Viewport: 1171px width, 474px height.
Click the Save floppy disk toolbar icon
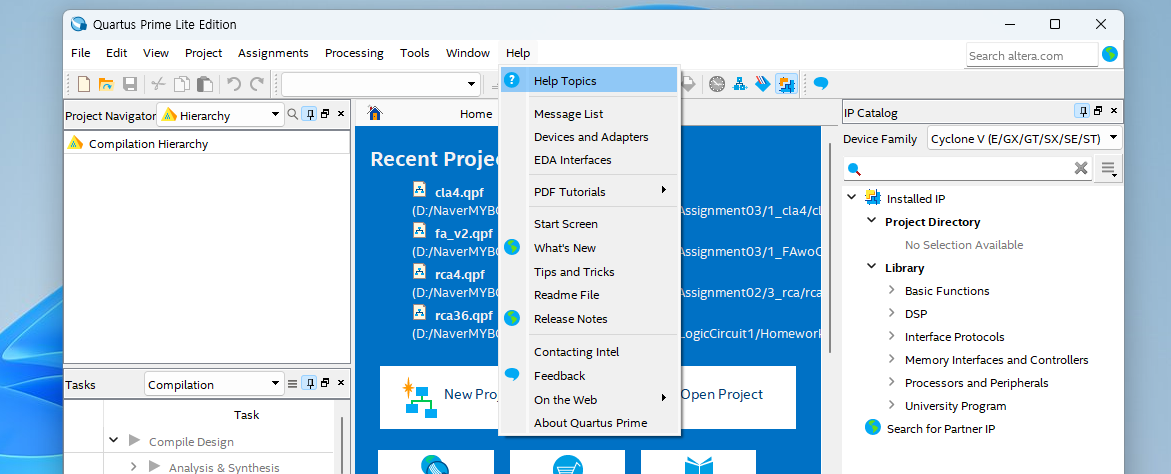pos(130,84)
